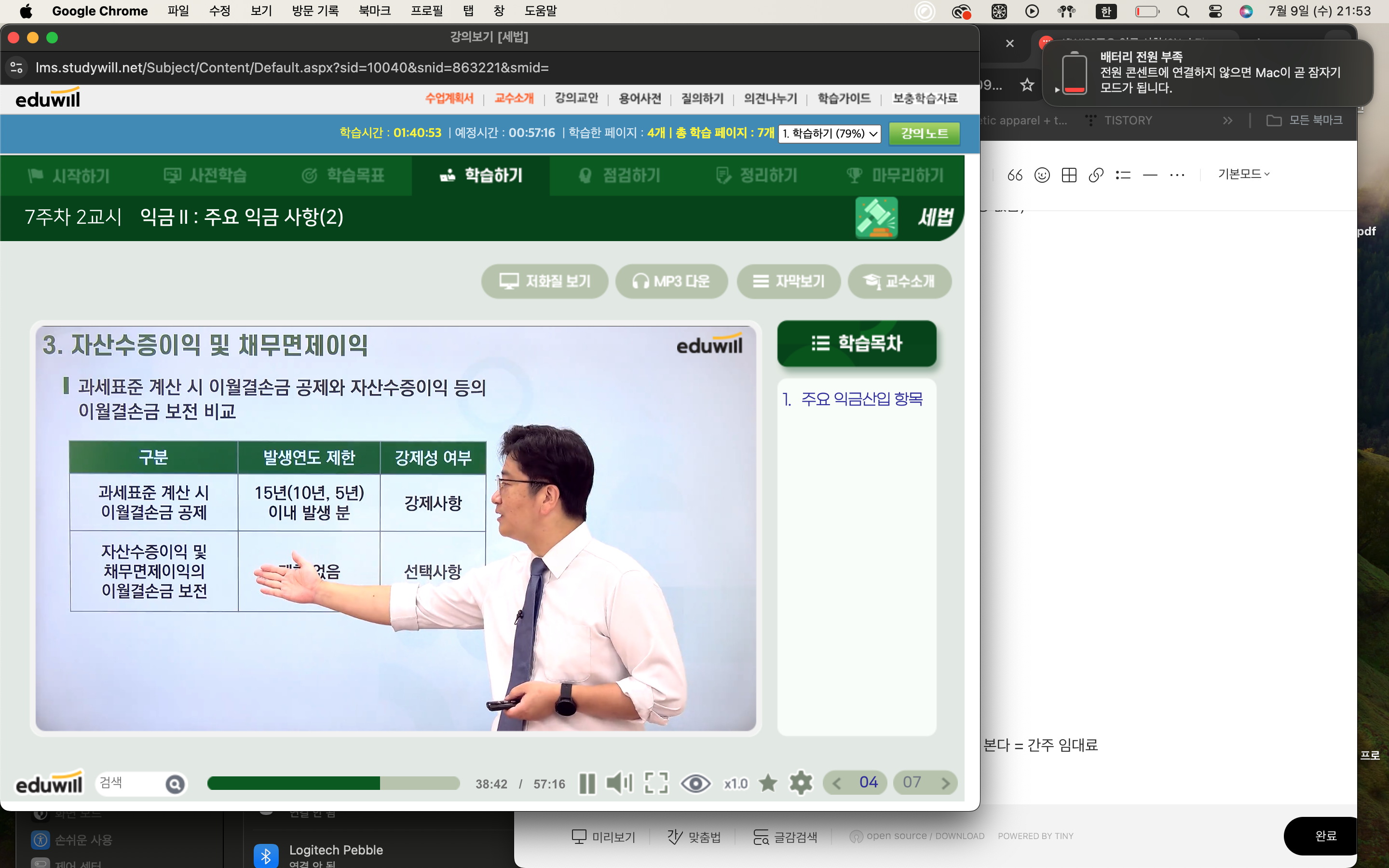Open the 학습하기 (79%) dropdown
1389x868 pixels.
click(830, 134)
